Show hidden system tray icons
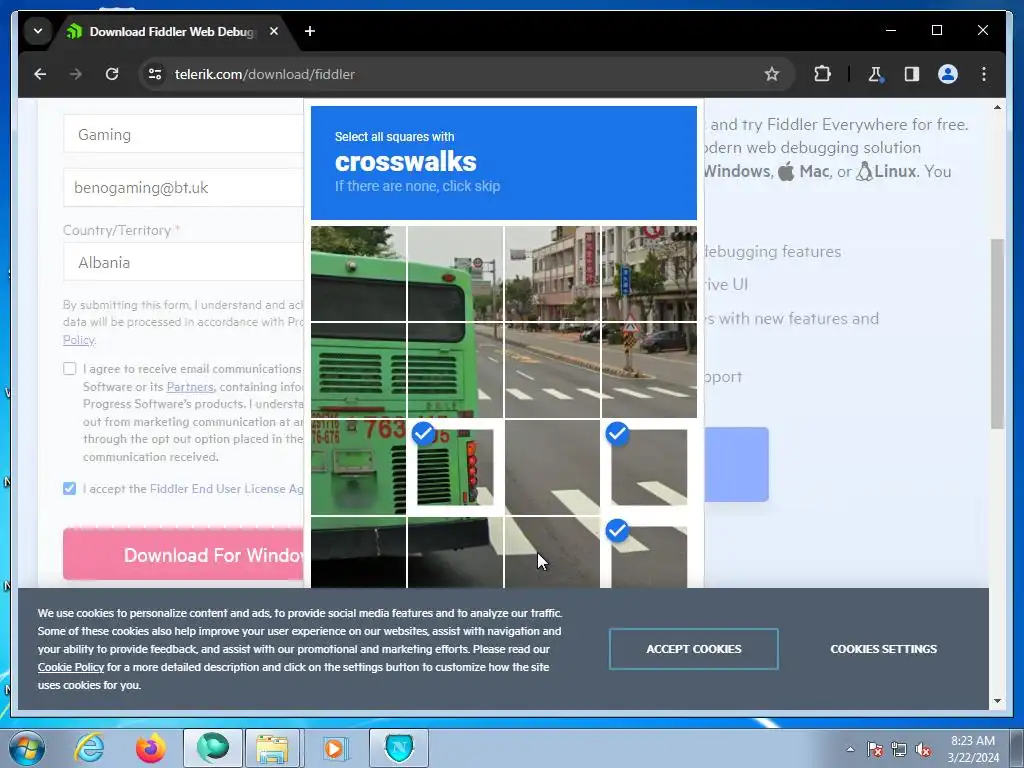 pos(850,749)
